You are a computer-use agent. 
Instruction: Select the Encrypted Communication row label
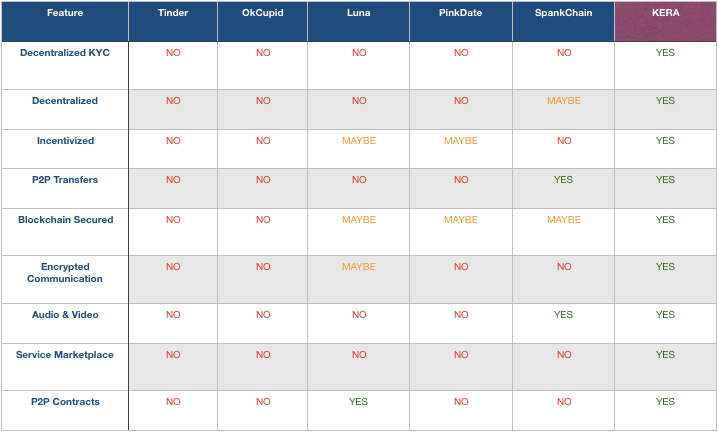point(65,273)
